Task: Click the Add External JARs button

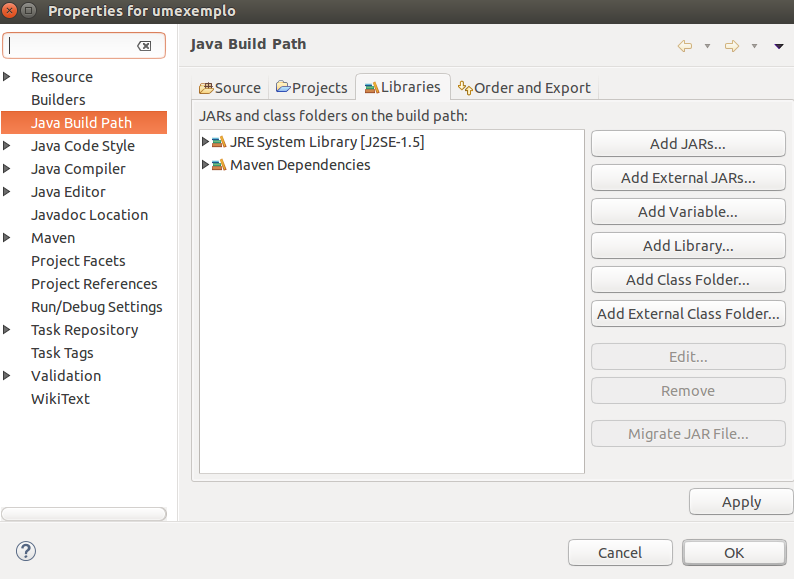Action: (688, 178)
